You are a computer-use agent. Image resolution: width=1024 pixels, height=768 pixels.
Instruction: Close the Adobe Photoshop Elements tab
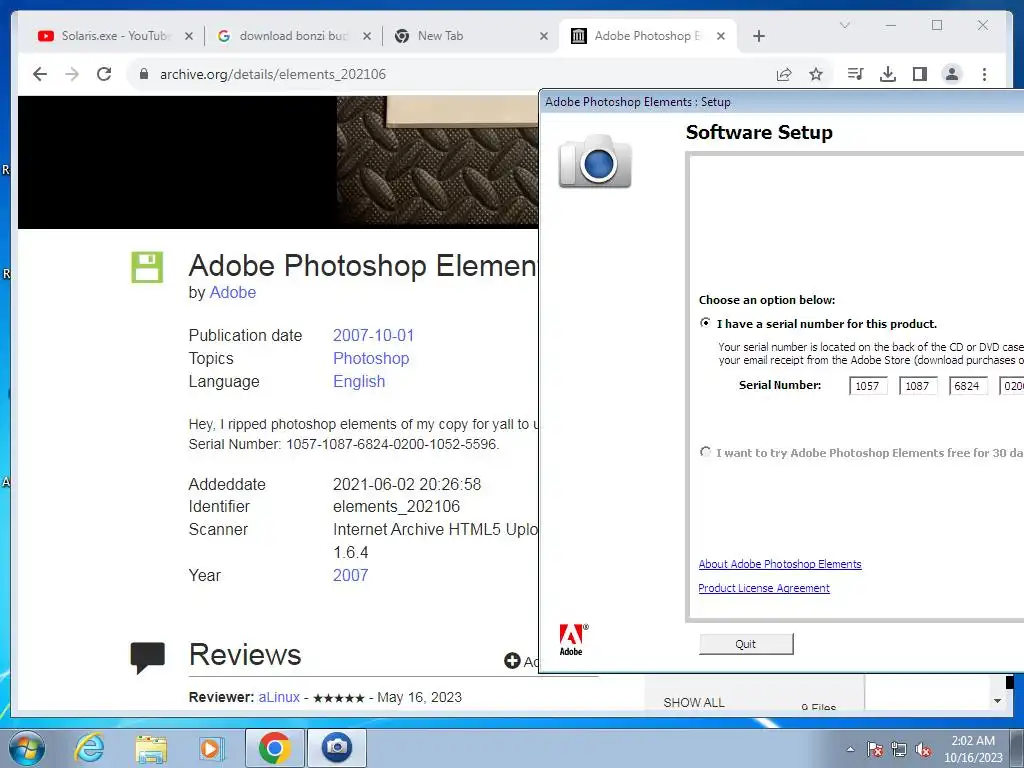(x=720, y=36)
